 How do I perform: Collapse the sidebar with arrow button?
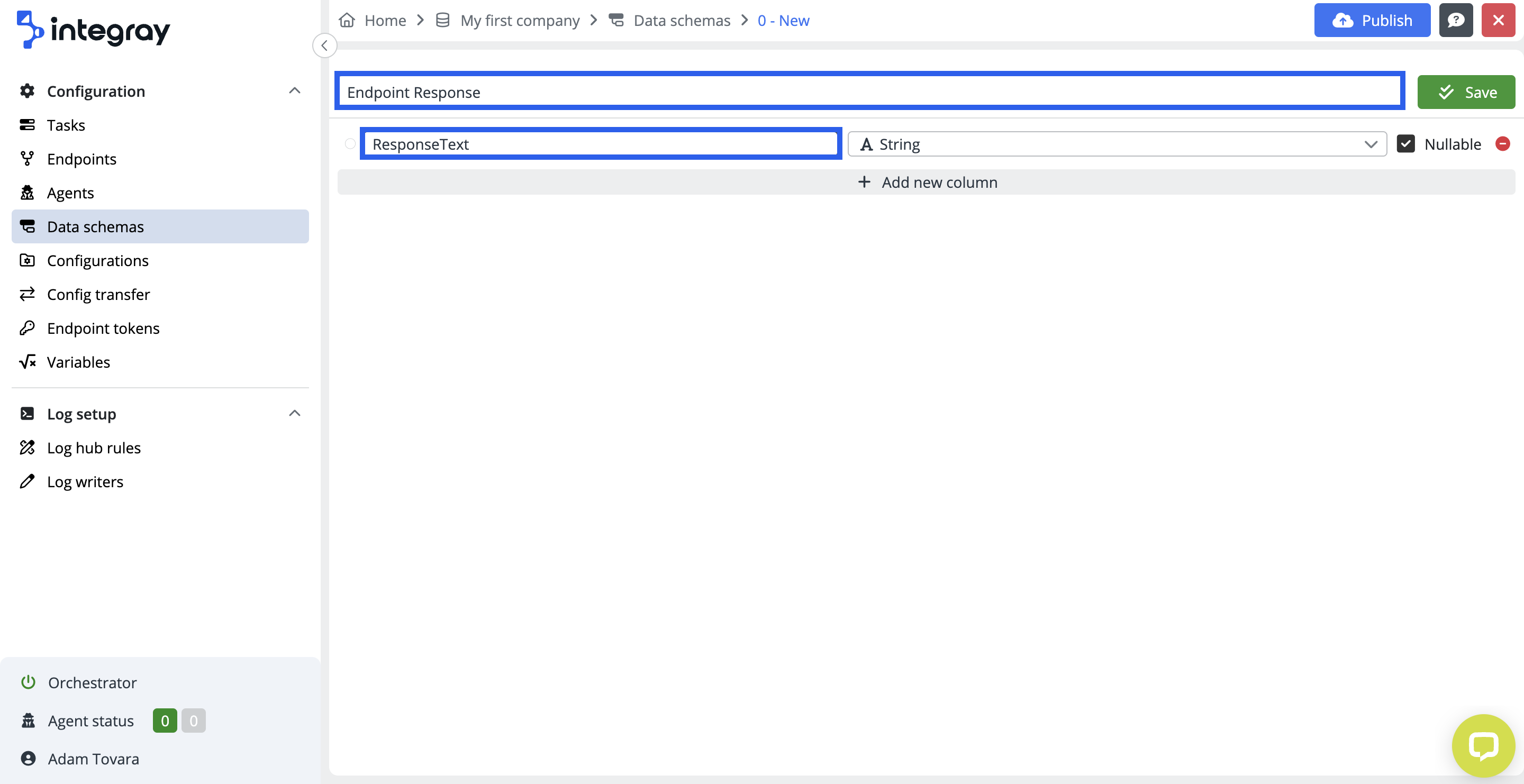[324, 45]
